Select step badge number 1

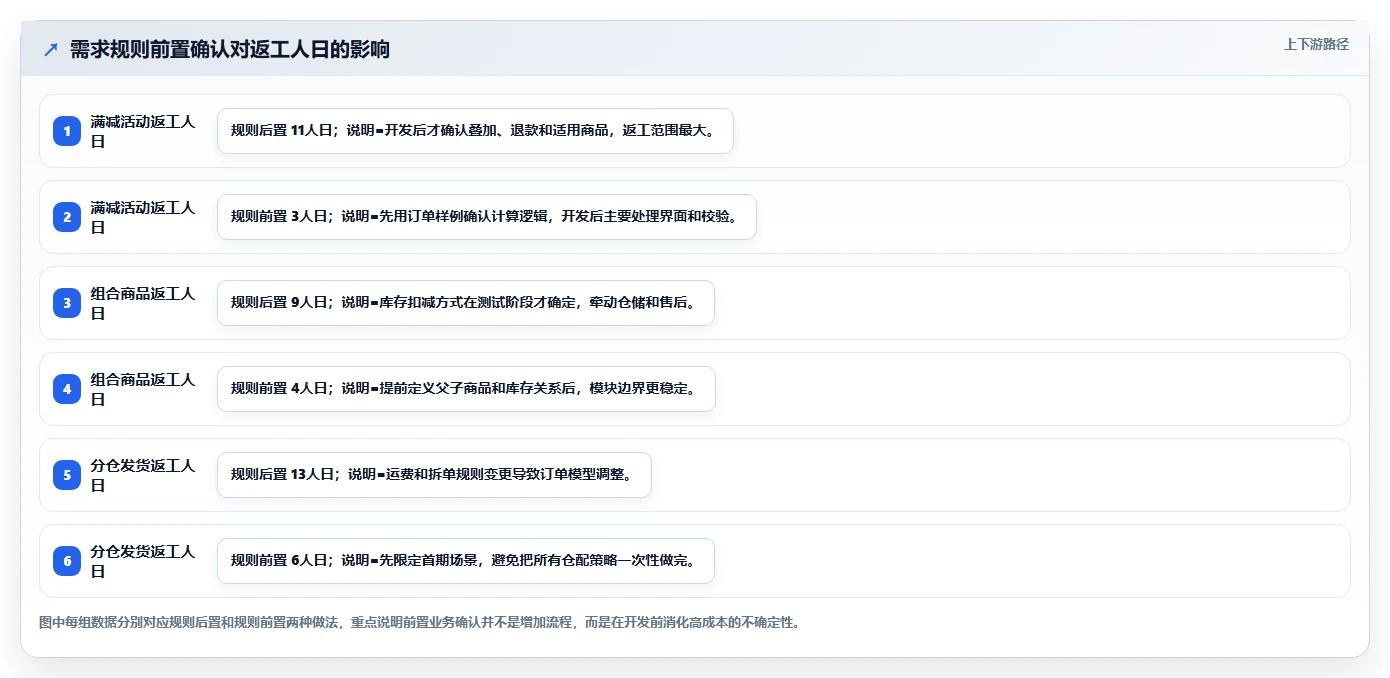tap(67, 131)
